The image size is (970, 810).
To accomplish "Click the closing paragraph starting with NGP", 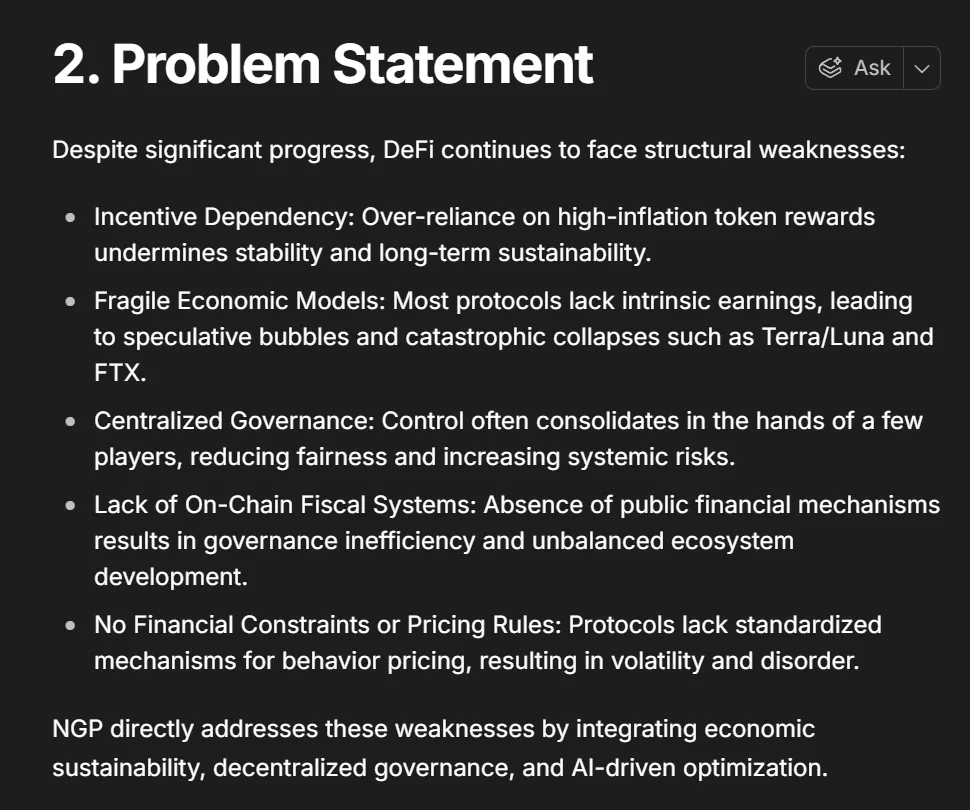I will click(x=440, y=748).
